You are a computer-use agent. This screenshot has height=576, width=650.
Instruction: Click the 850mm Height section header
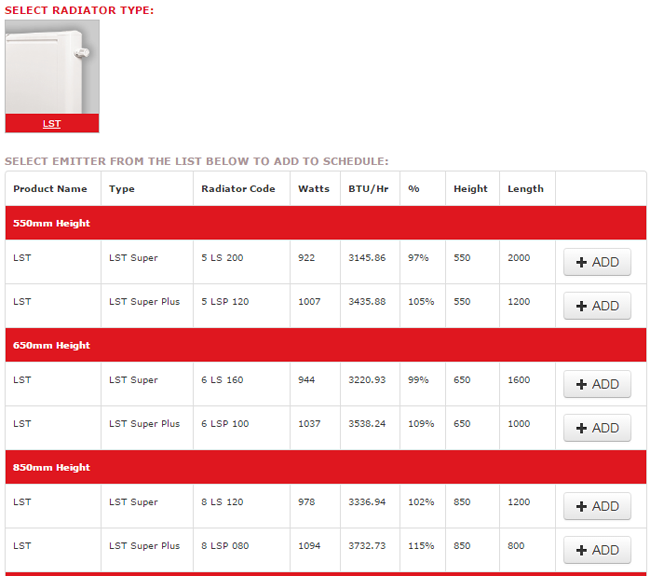(326, 467)
